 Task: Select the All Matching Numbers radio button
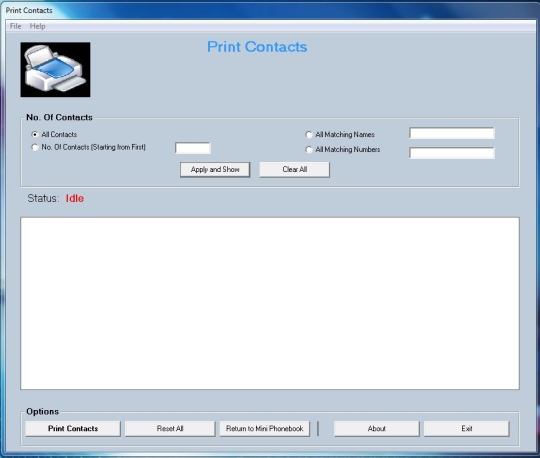[x=309, y=149]
